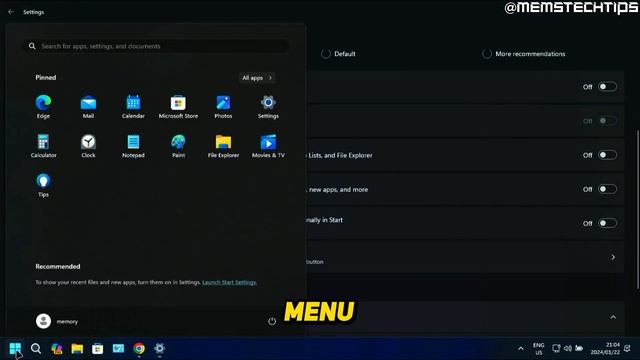The image size is (640, 360).
Task: Open Settings pinned app icon
Action: [x=268, y=106]
